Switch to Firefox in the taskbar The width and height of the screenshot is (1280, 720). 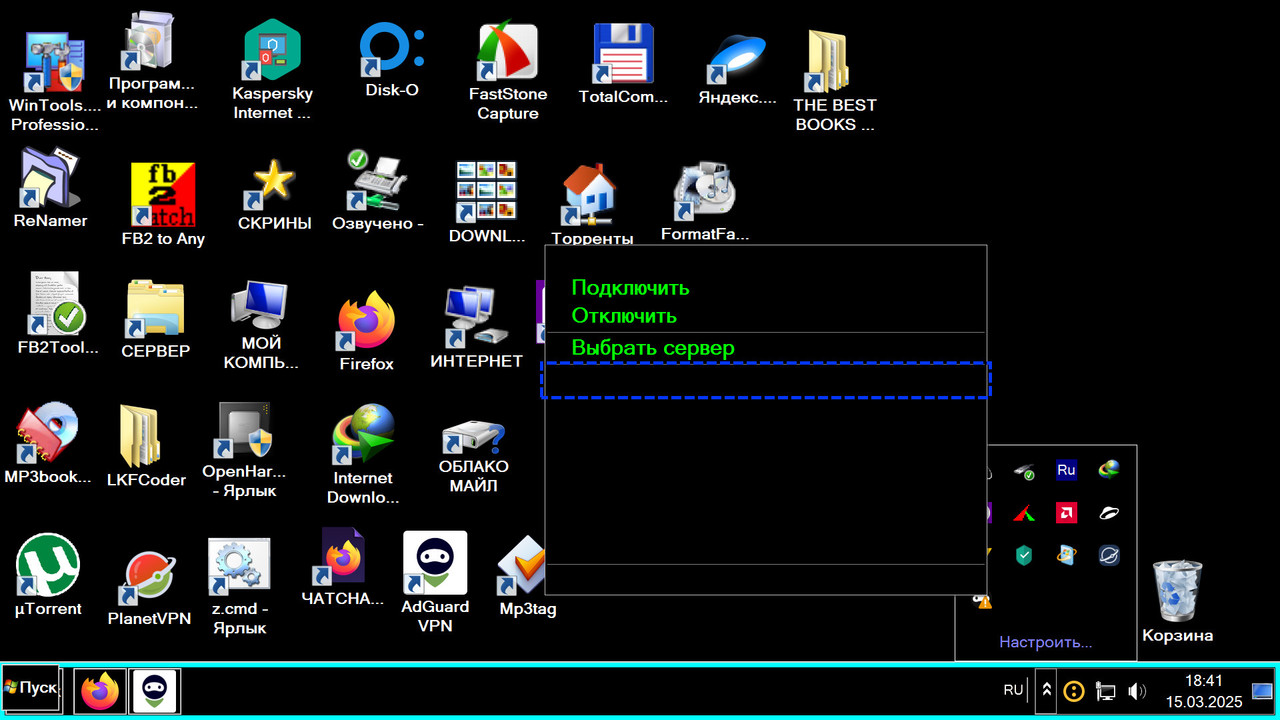100,691
